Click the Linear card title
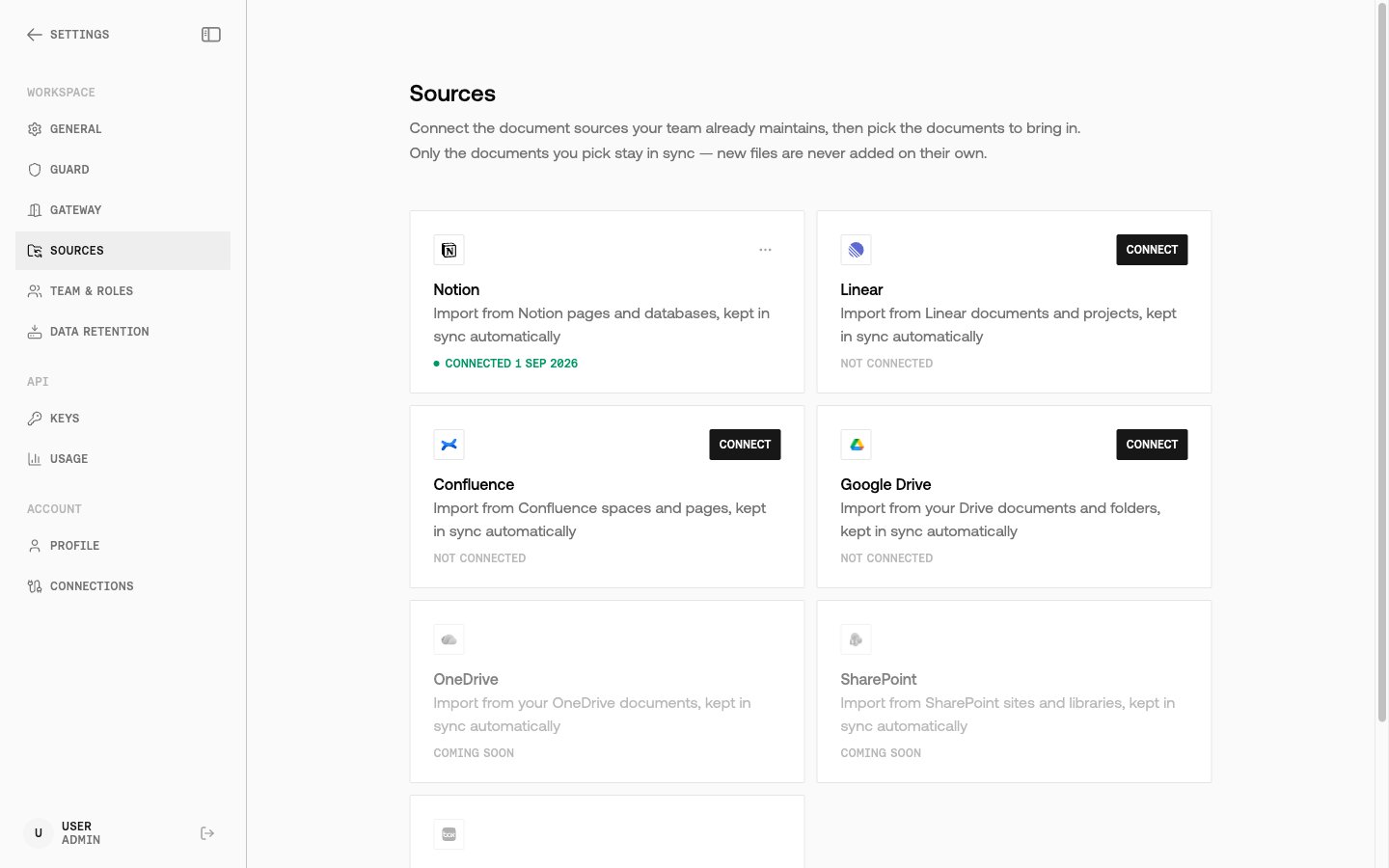Viewport: 1389px width, 868px height. point(861,289)
